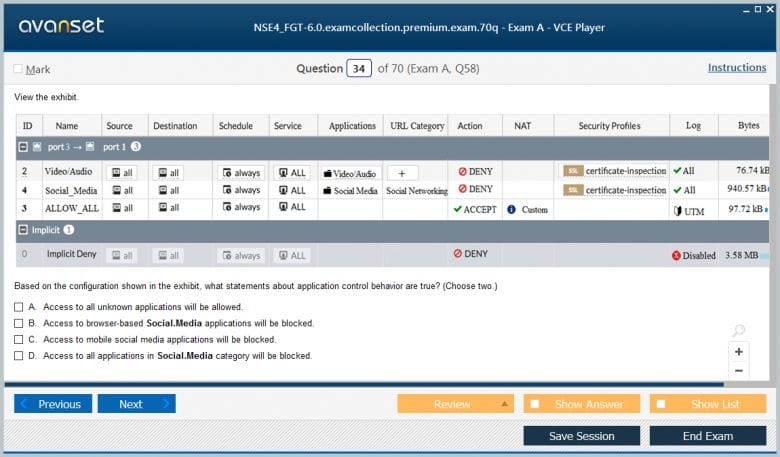Check answer A about unknown applications

pyautogui.click(x=19, y=307)
